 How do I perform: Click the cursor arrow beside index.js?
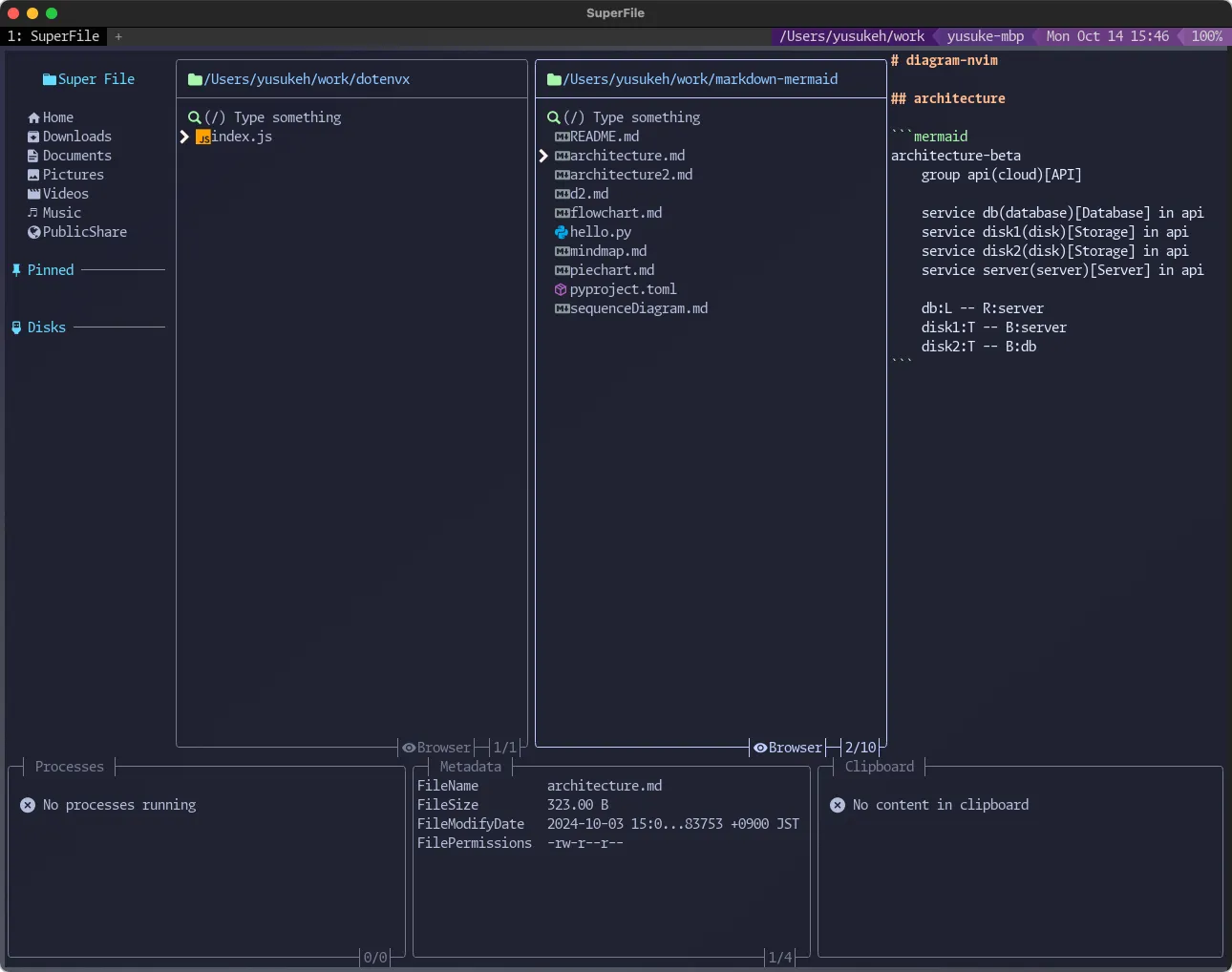click(184, 137)
